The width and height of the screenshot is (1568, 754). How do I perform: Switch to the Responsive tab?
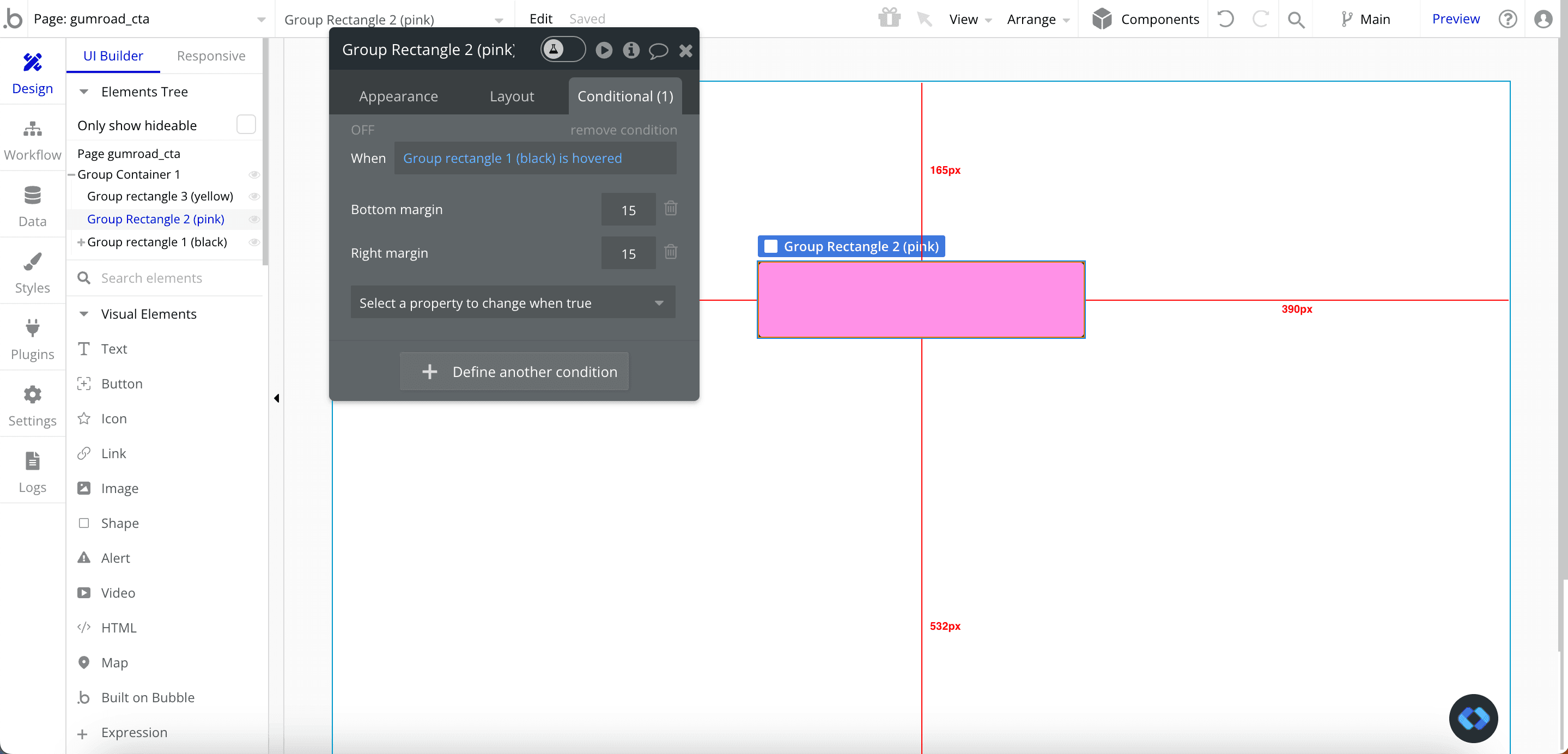211,56
